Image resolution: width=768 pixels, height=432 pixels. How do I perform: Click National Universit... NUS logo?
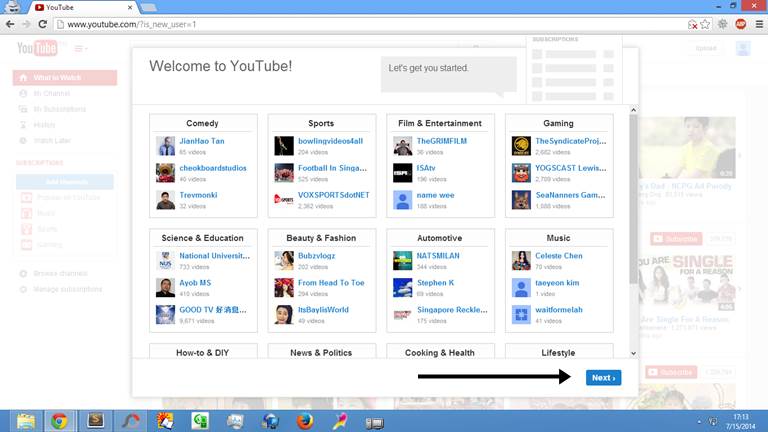166,261
